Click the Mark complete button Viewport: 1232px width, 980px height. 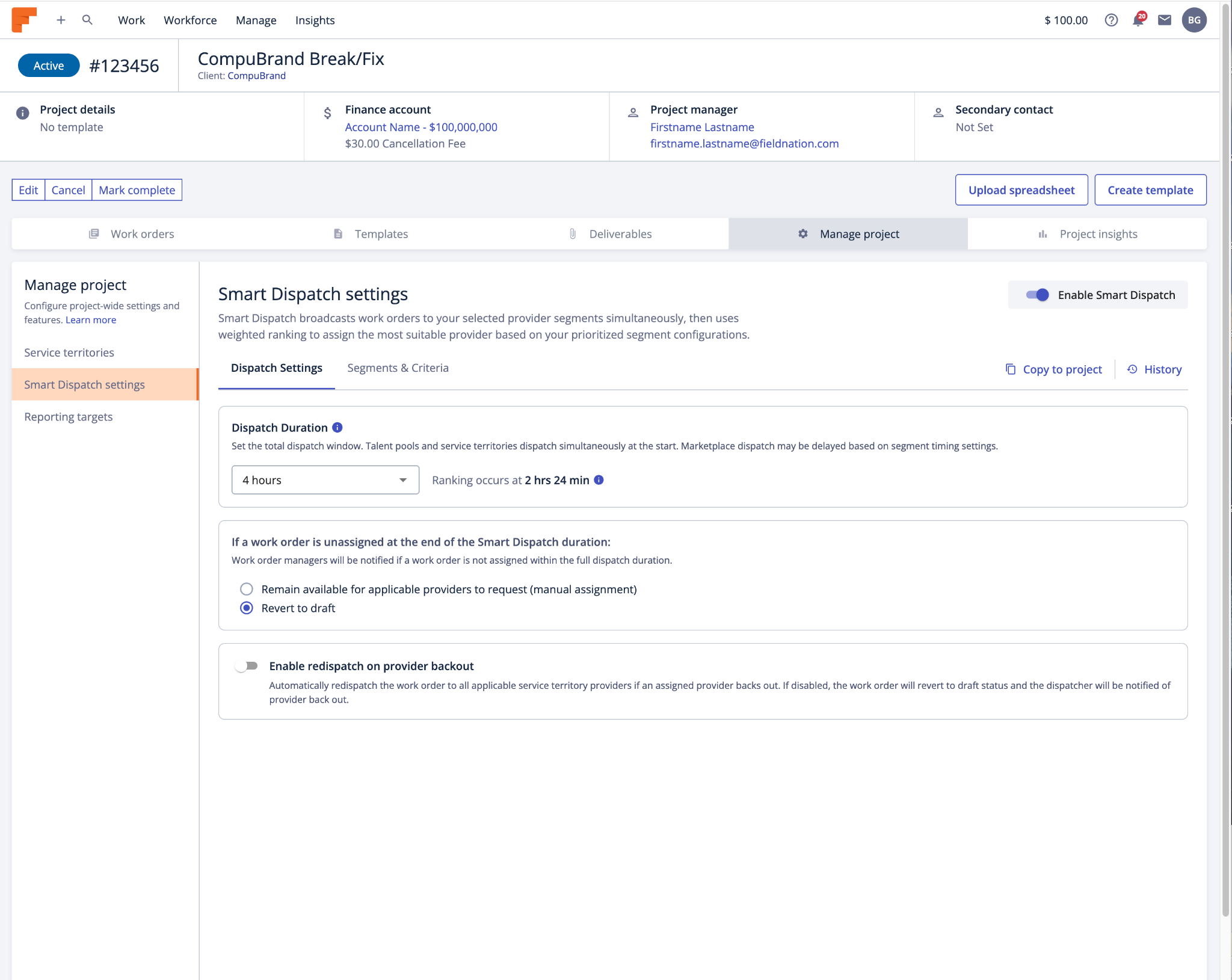tap(137, 190)
